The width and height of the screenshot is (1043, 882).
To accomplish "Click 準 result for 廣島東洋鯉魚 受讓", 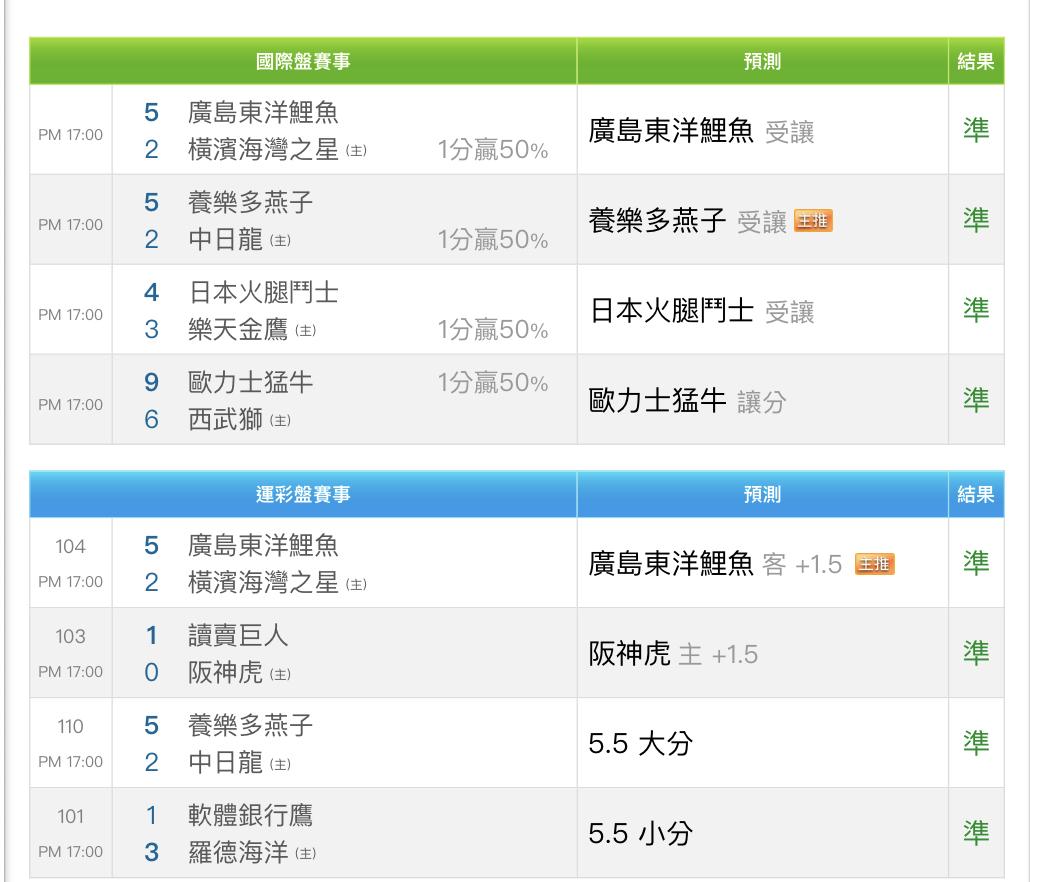I will click(x=976, y=130).
